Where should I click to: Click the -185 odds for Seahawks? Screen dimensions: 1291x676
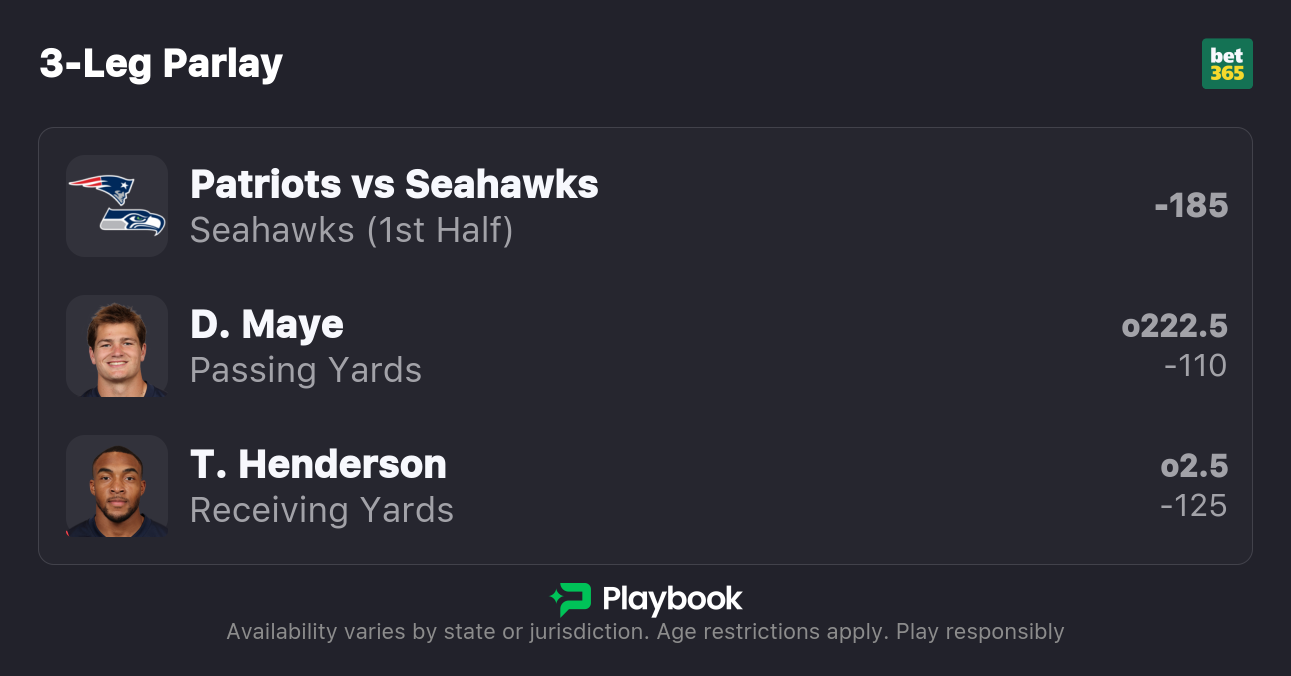[1191, 206]
